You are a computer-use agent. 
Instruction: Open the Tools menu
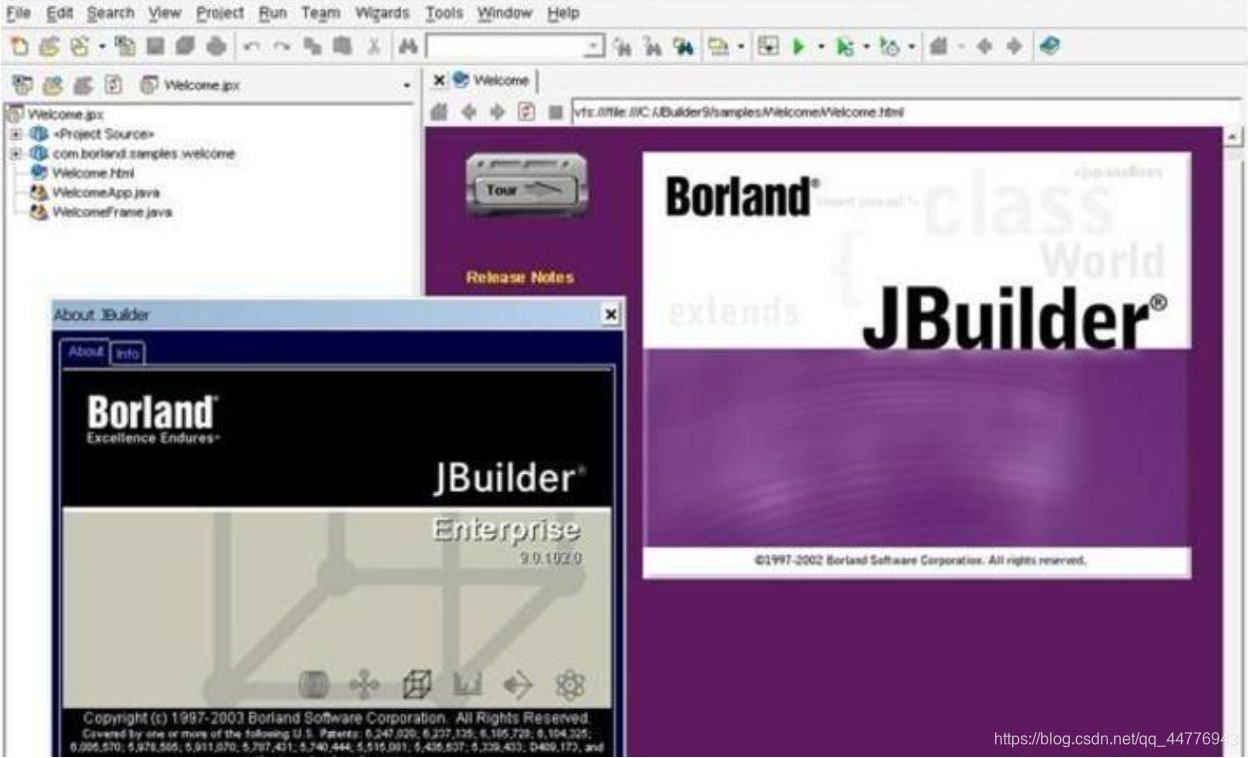[x=444, y=13]
